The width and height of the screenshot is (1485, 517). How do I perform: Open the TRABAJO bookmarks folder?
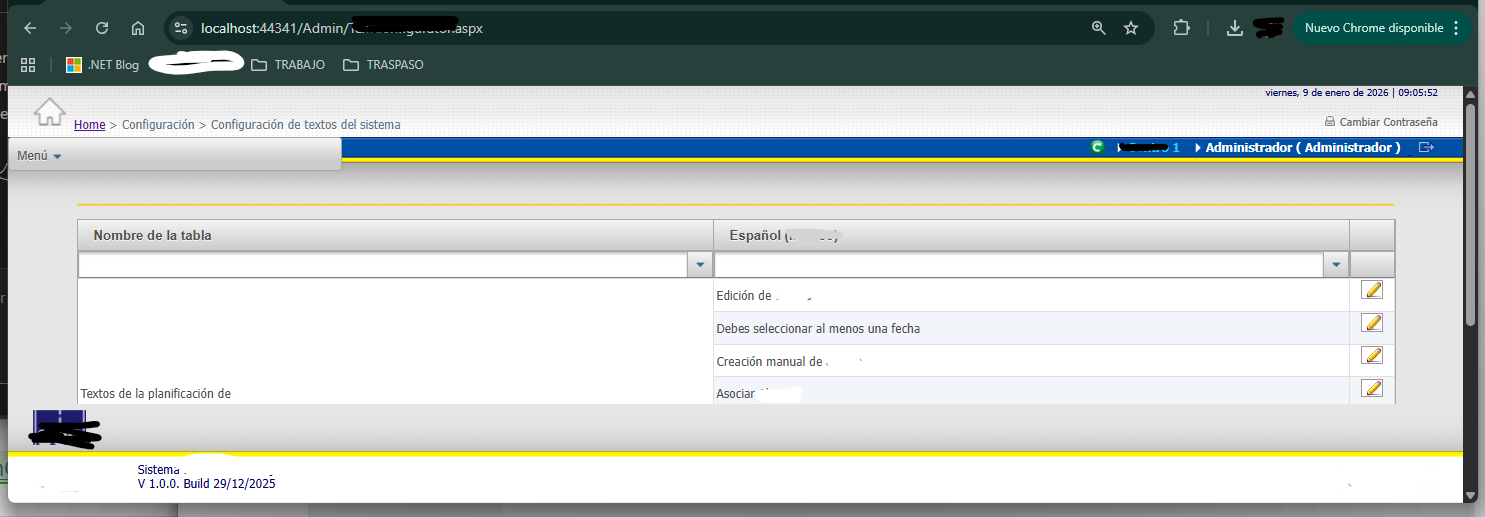(288, 65)
